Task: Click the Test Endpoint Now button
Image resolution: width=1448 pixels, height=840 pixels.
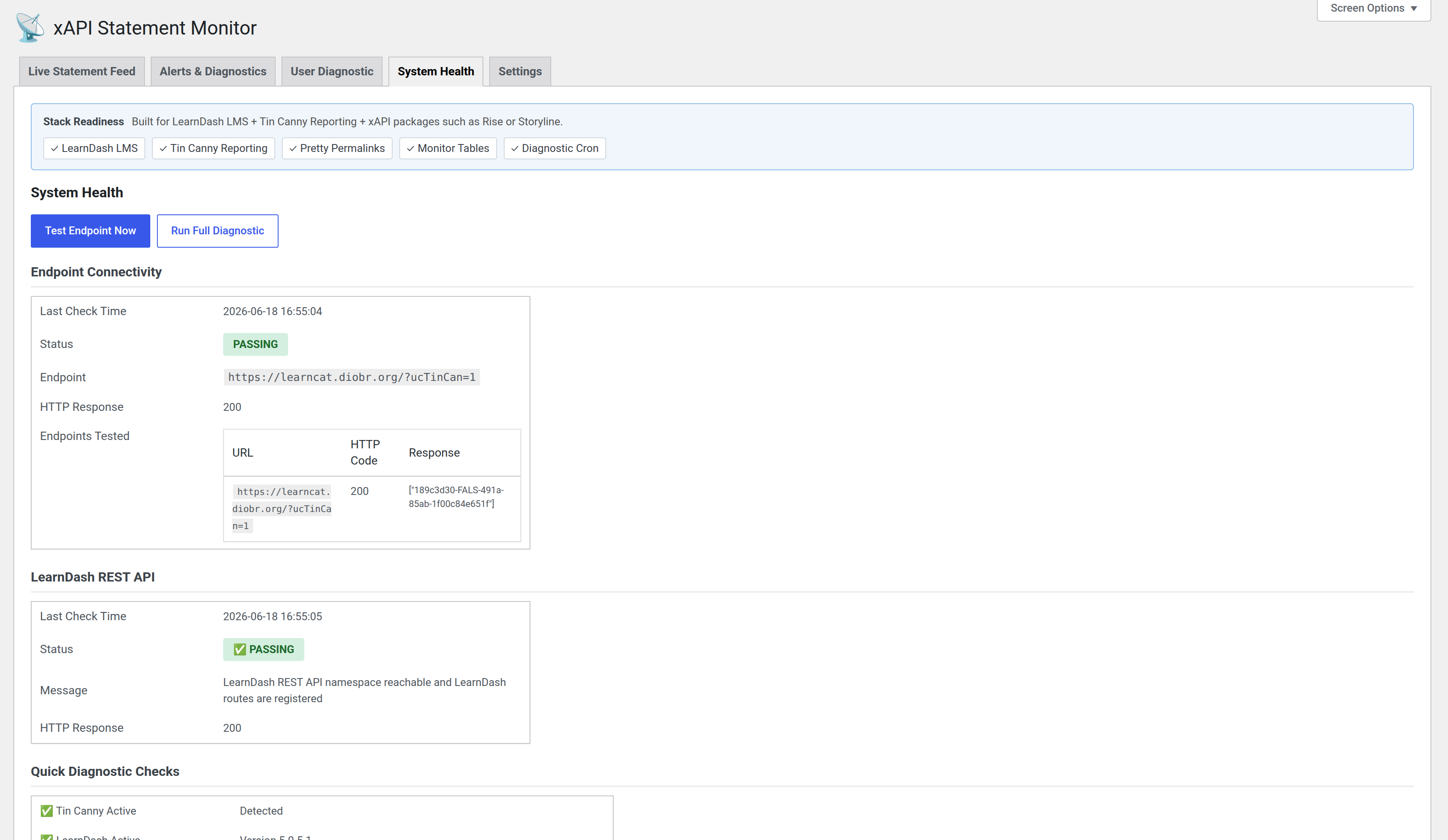Action: (90, 231)
